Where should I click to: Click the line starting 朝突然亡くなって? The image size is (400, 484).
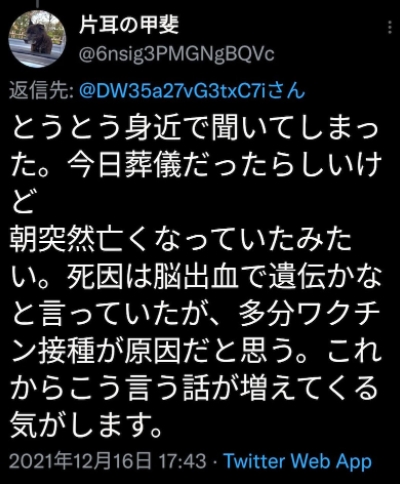(182, 240)
